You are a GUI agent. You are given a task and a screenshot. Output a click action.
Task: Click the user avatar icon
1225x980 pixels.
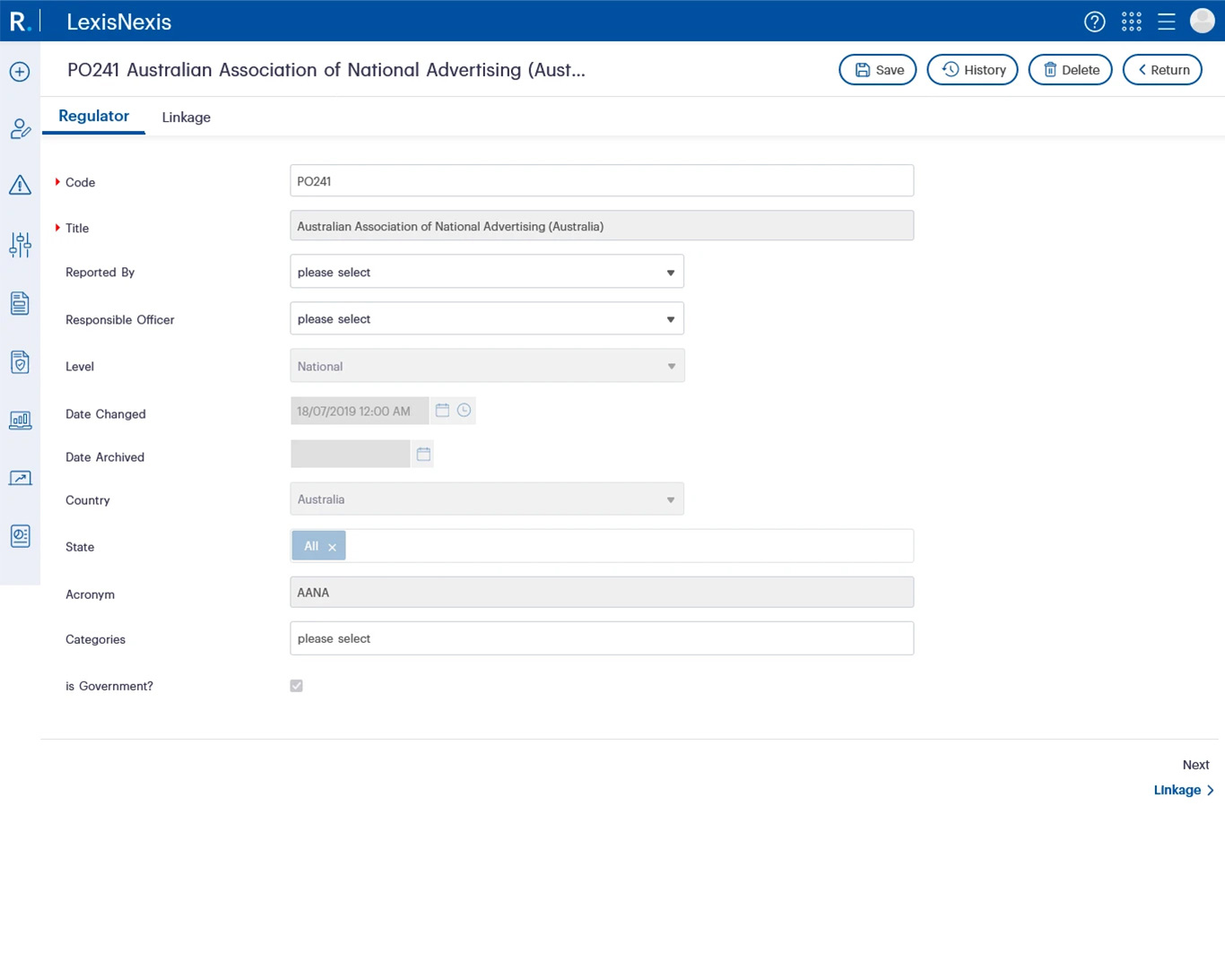coord(1202,21)
